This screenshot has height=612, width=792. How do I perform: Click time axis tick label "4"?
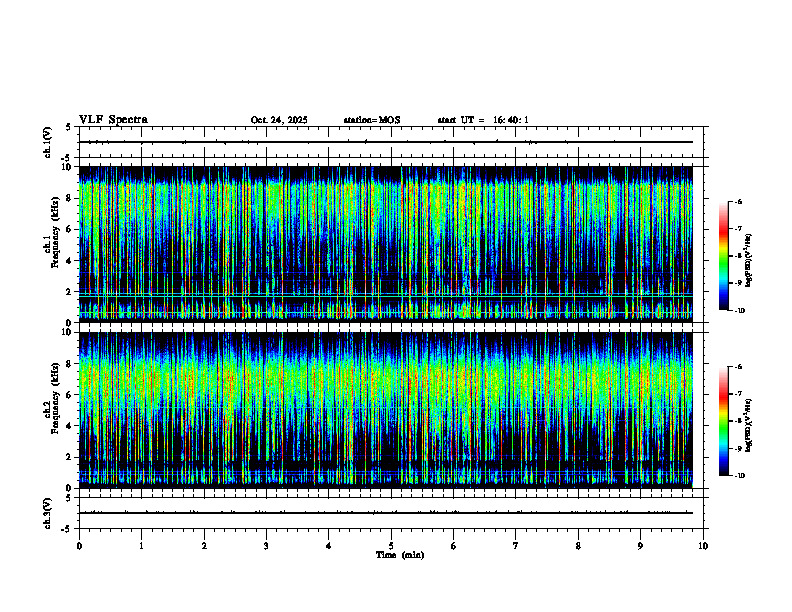[x=329, y=546]
